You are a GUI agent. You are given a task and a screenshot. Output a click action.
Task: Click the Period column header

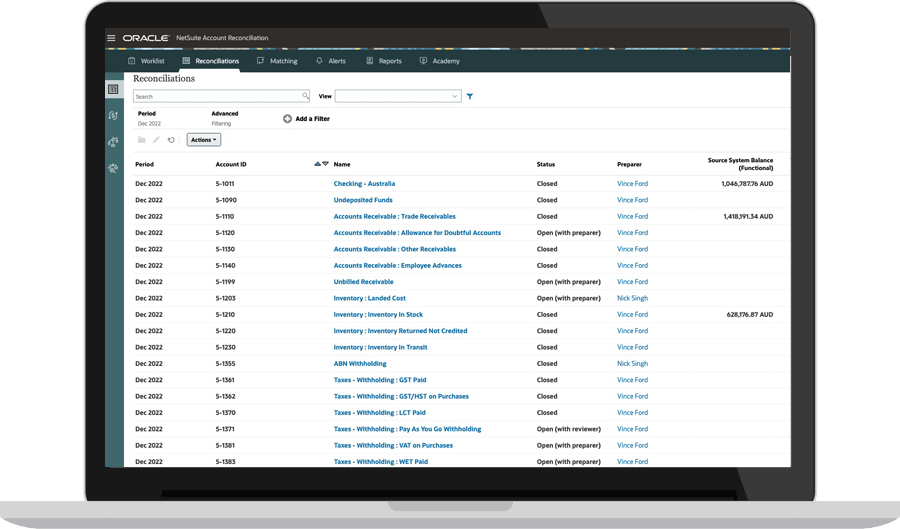145,164
